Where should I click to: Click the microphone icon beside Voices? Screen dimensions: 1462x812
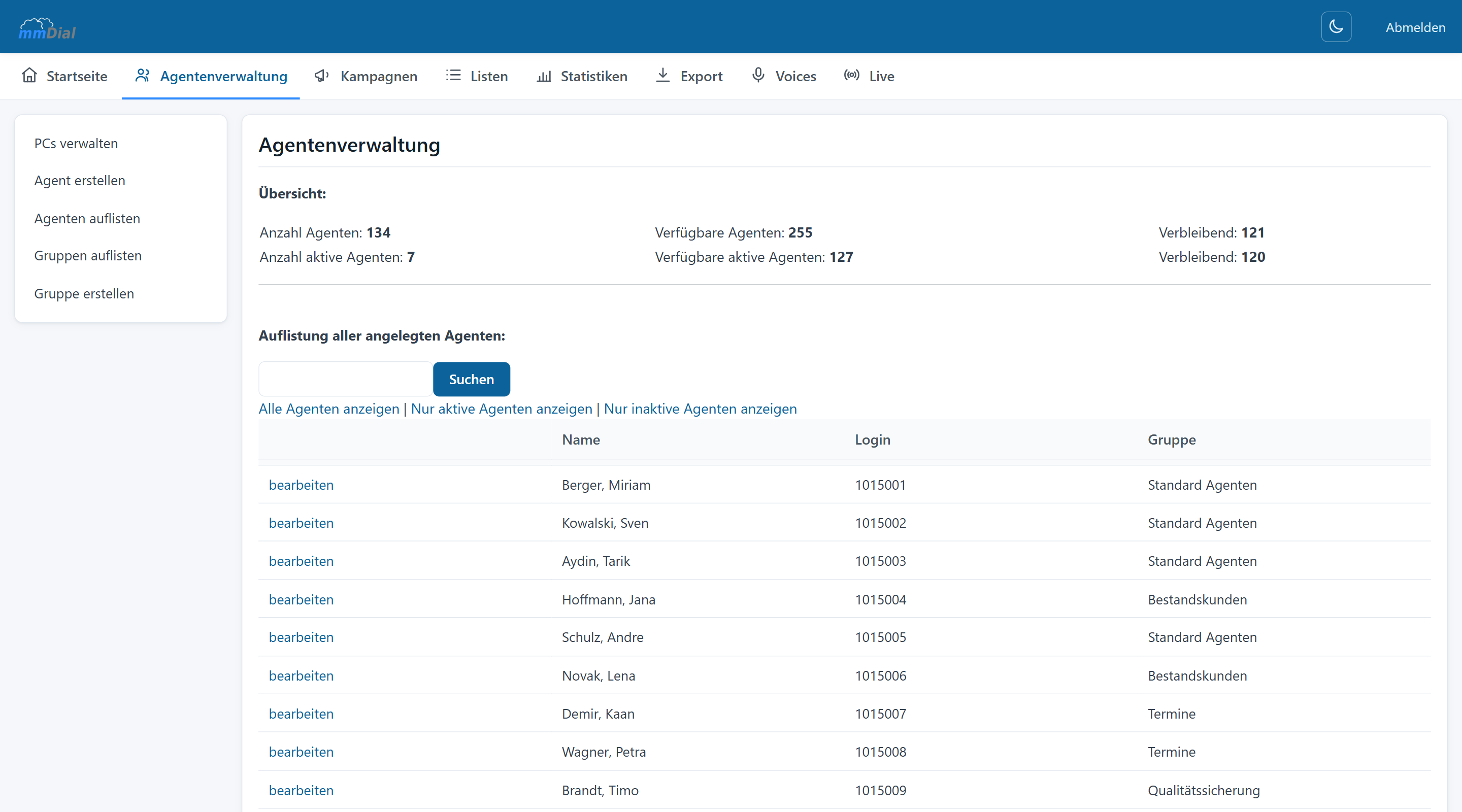tap(758, 75)
